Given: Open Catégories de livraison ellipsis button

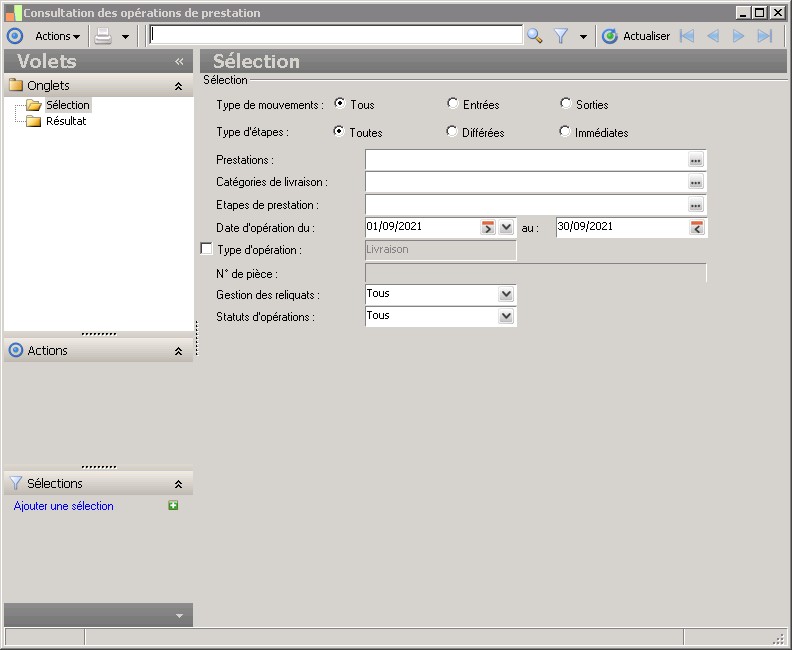Looking at the screenshot, I should [x=696, y=183].
